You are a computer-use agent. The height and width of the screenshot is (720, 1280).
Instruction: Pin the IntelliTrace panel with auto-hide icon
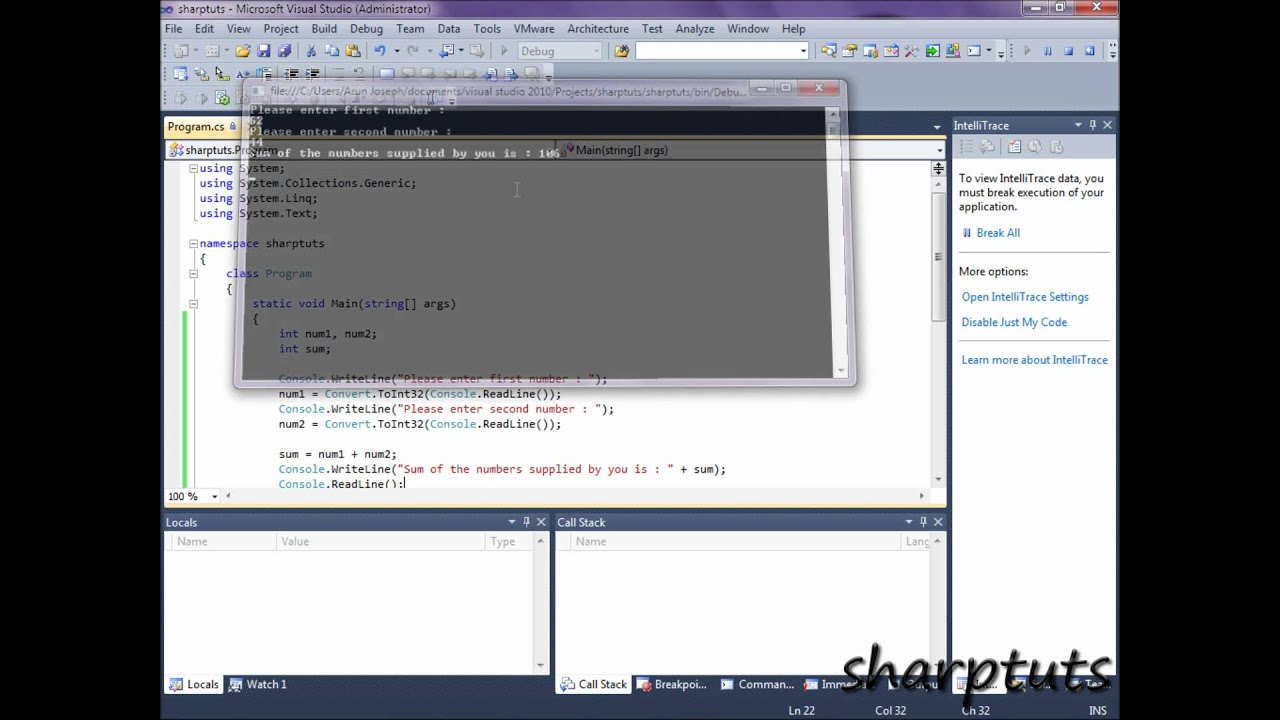tap(1092, 125)
